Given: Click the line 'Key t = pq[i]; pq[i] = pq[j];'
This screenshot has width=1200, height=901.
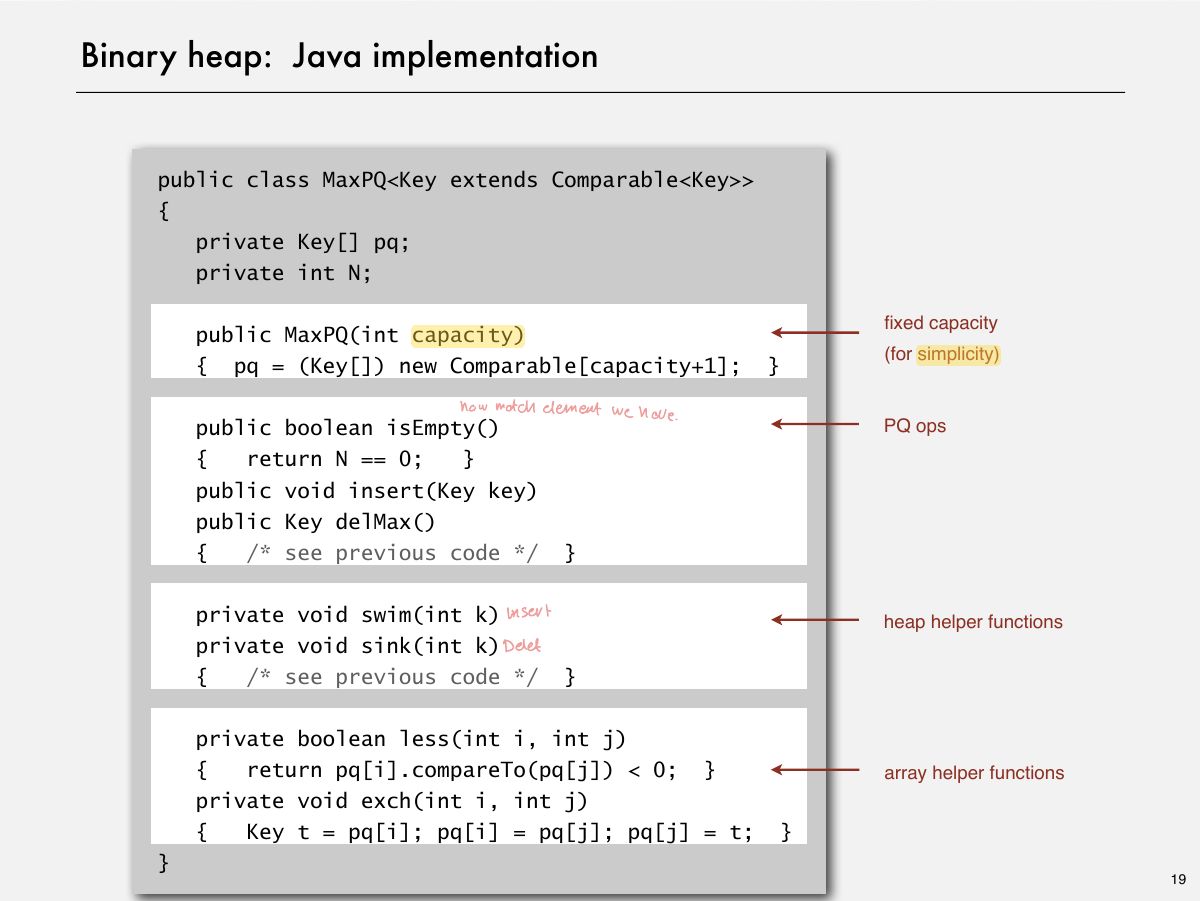Looking at the screenshot, I should 429,832.
